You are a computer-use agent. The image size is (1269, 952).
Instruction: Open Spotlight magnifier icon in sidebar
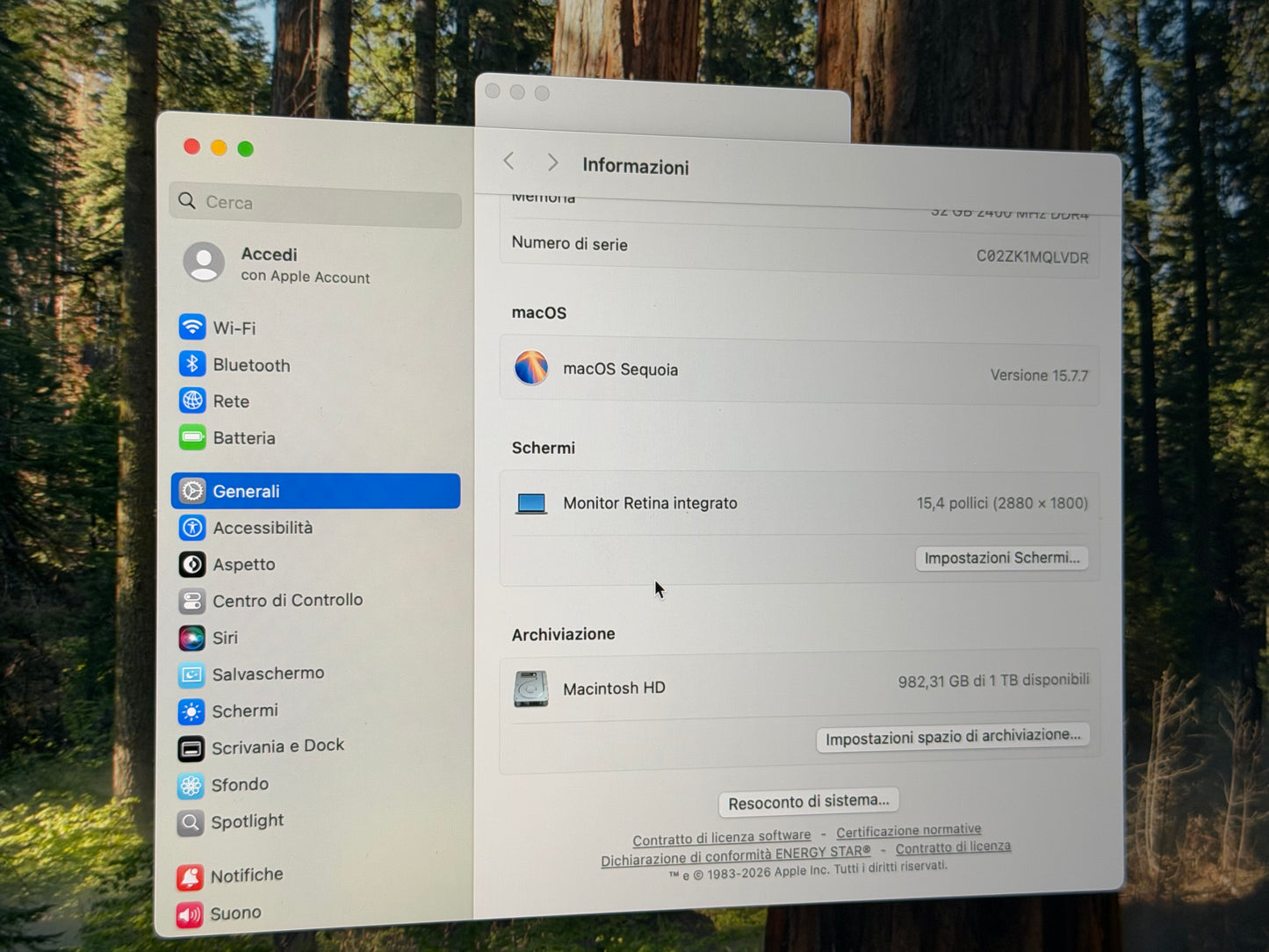(x=191, y=823)
